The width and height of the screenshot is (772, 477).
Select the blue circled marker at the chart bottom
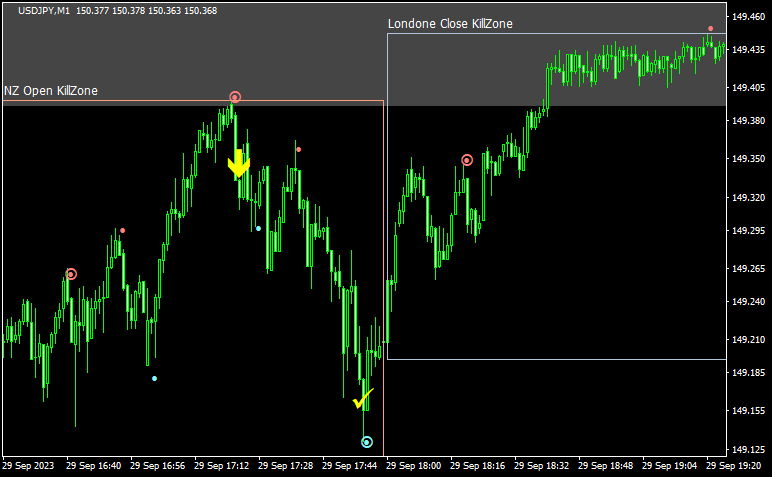[x=367, y=441]
